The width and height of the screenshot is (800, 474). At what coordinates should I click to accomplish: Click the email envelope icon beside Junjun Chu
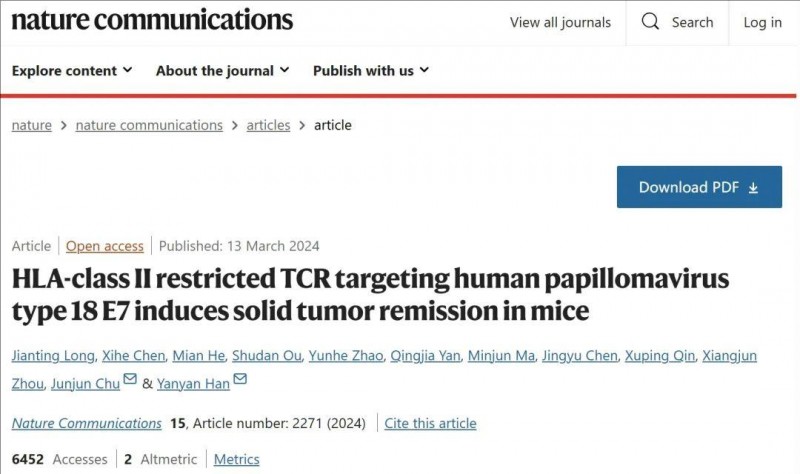coord(130,379)
